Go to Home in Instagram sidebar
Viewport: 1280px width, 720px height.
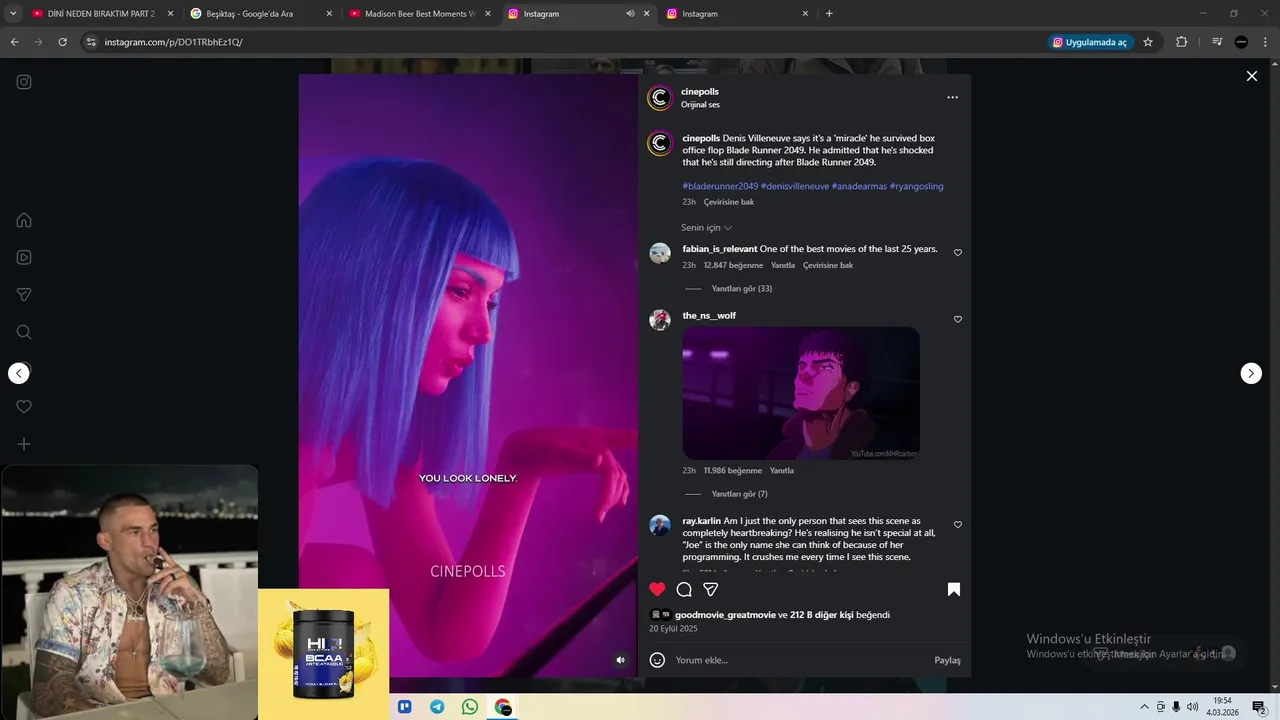24,220
